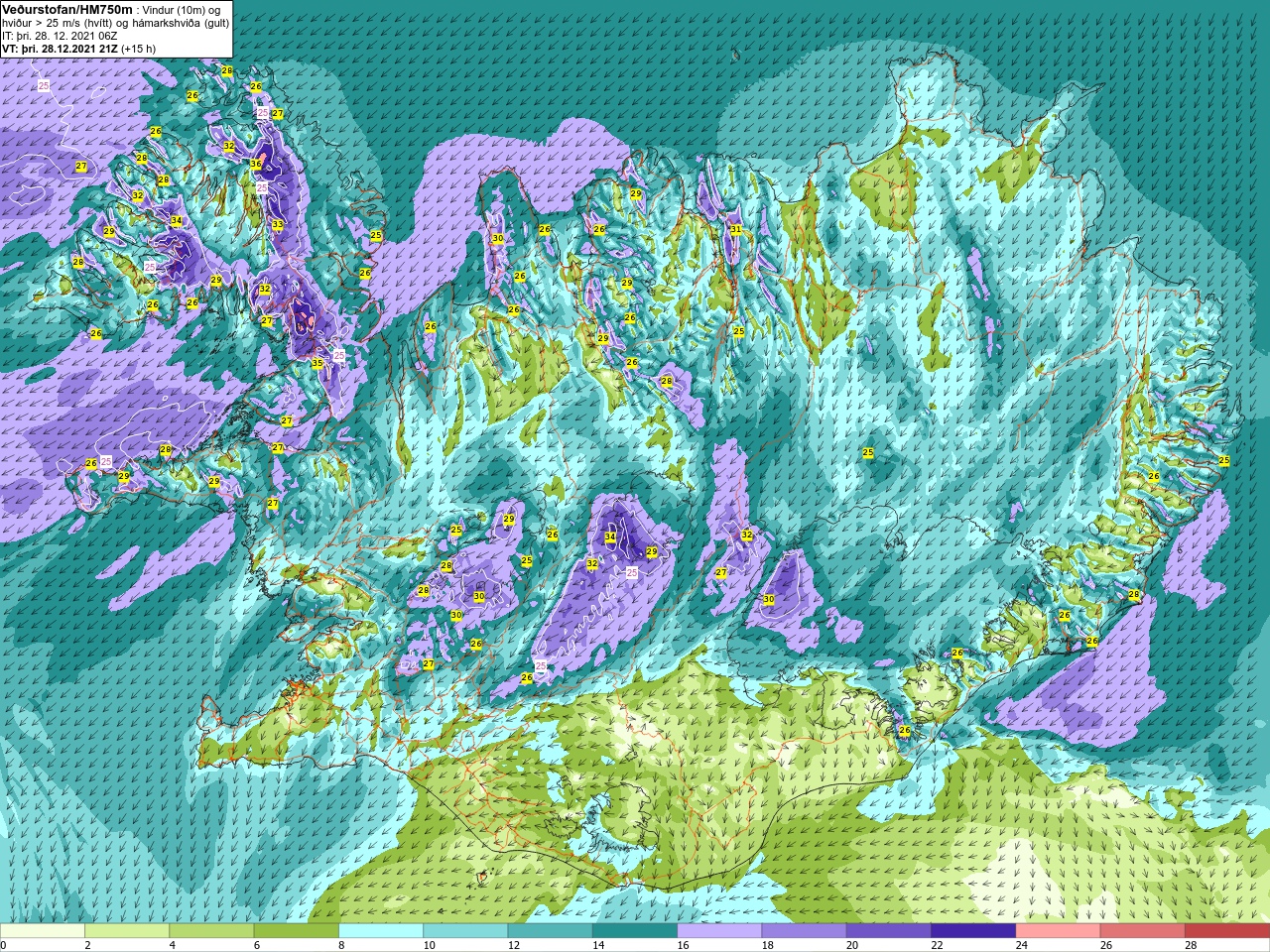Select the lavender 16–18 m/s legend swatch

click(719, 930)
